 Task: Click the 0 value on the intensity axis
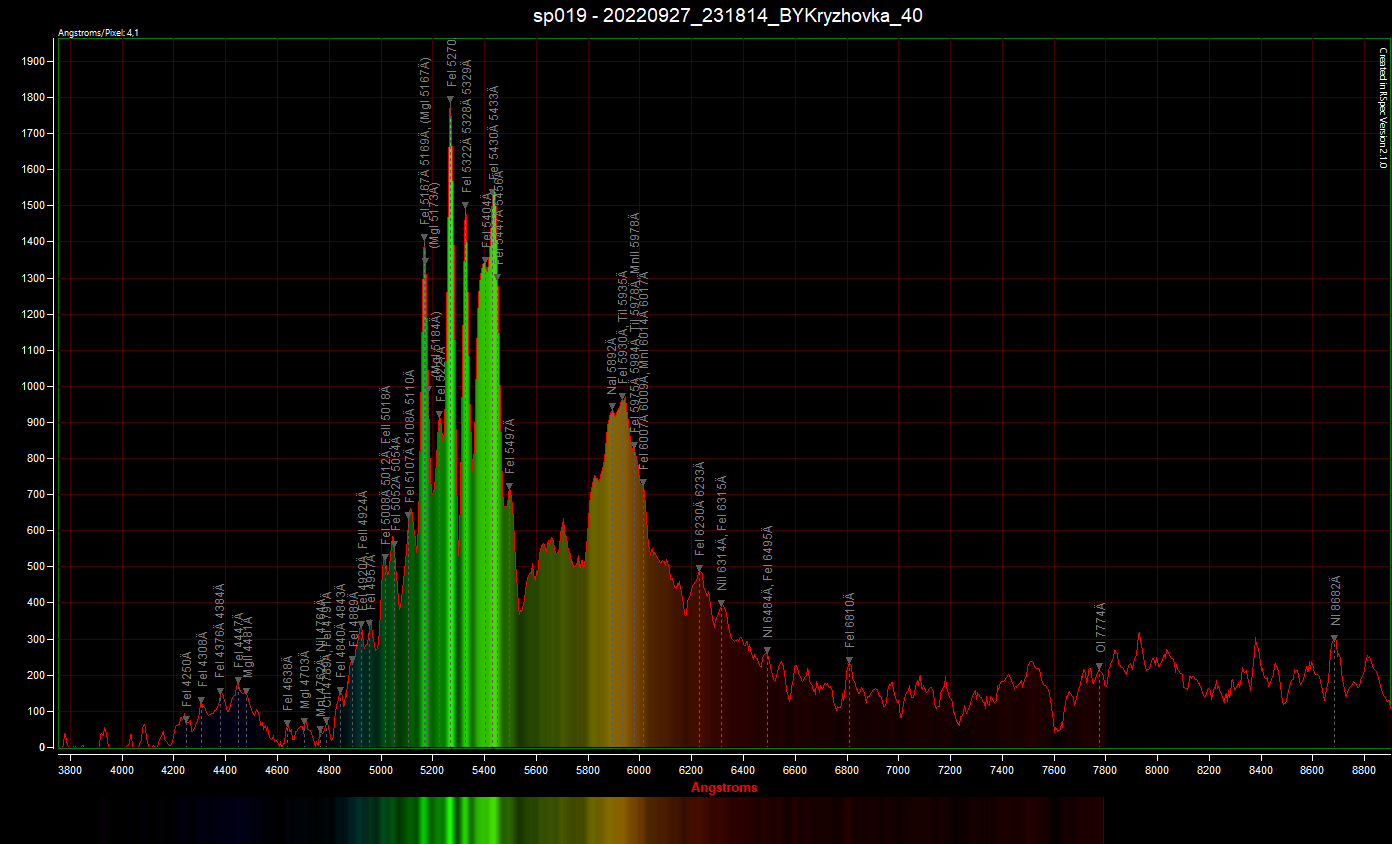pyautogui.click(x=42, y=747)
